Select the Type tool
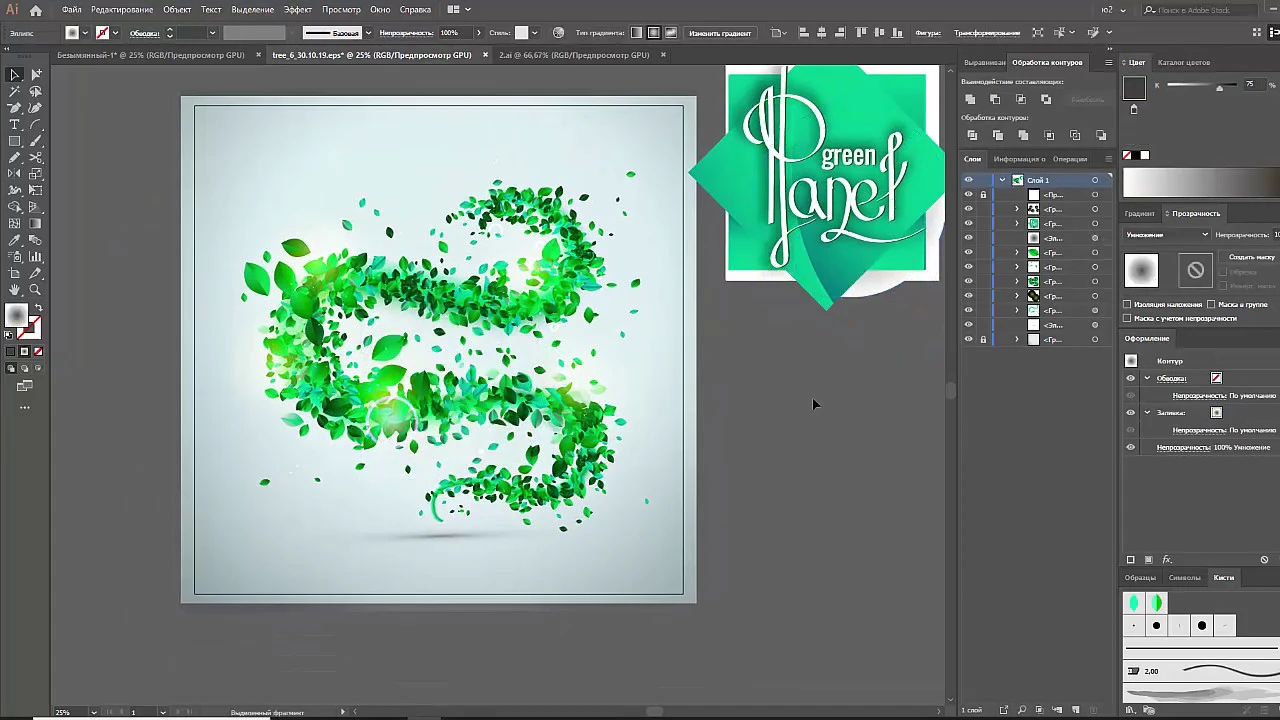Image resolution: width=1280 pixels, height=720 pixels. click(x=14, y=125)
